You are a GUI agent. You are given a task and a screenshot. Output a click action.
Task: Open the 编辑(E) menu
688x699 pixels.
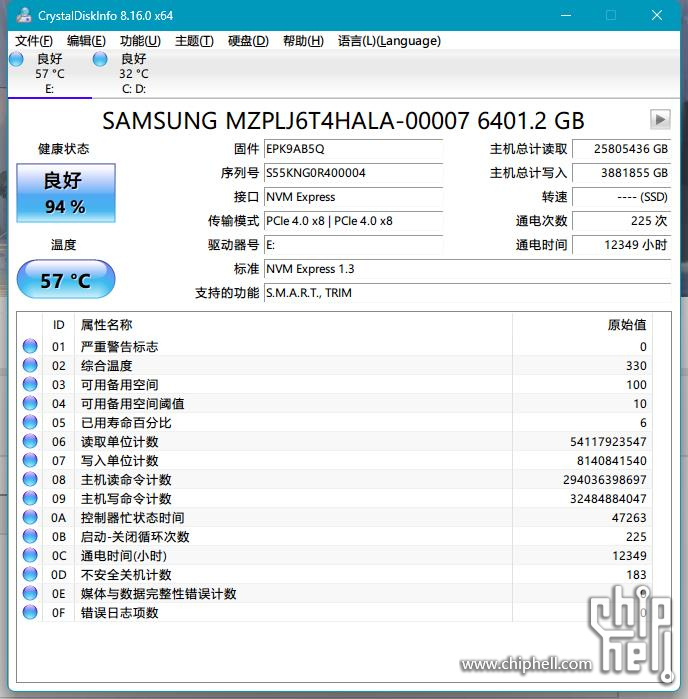[86, 41]
